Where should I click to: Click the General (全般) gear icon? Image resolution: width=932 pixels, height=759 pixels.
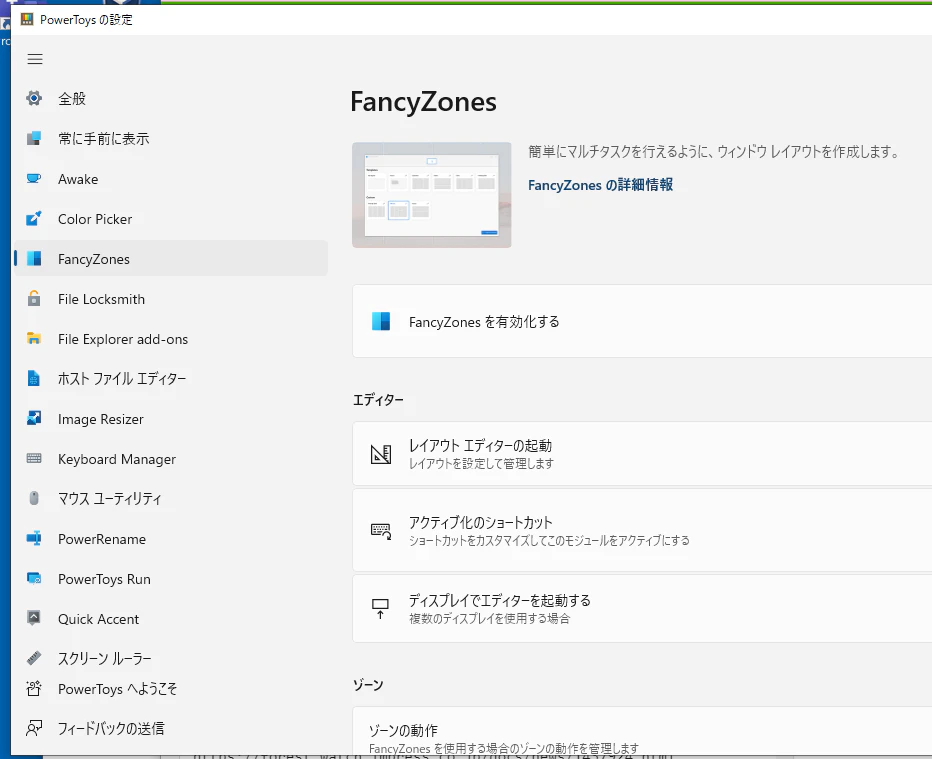point(34,98)
